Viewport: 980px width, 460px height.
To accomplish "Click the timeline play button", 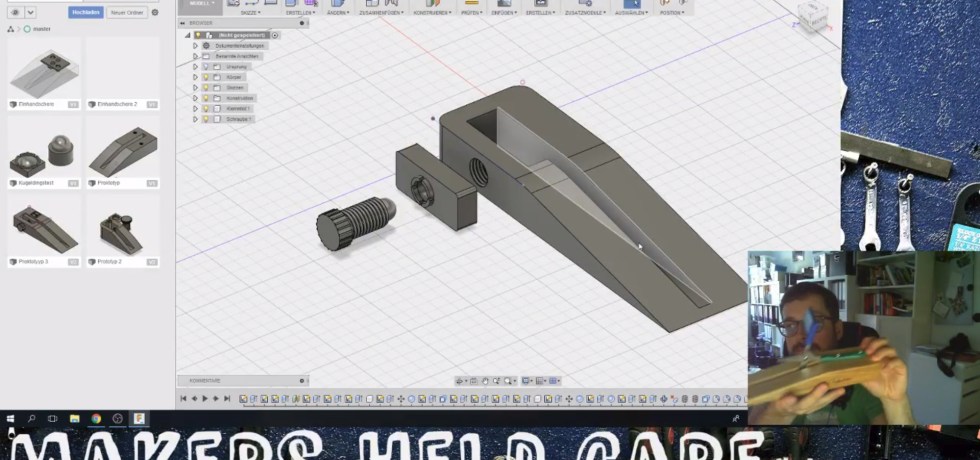I will coord(205,399).
